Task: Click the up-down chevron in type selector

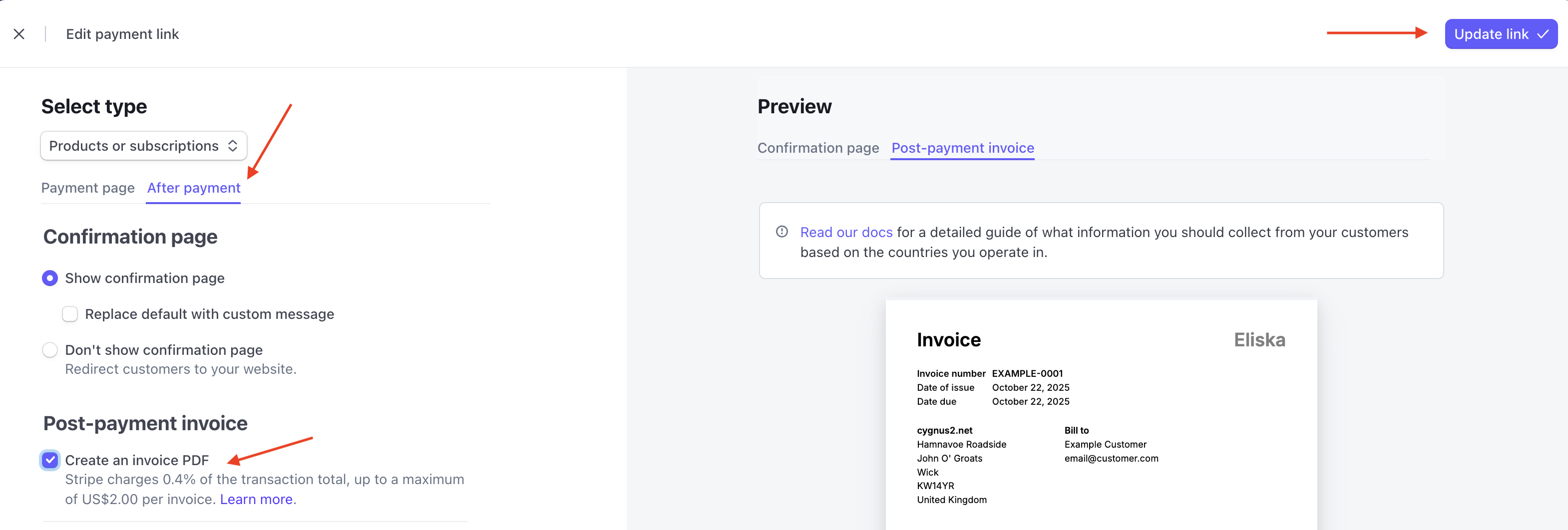Action: click(233, 146)
